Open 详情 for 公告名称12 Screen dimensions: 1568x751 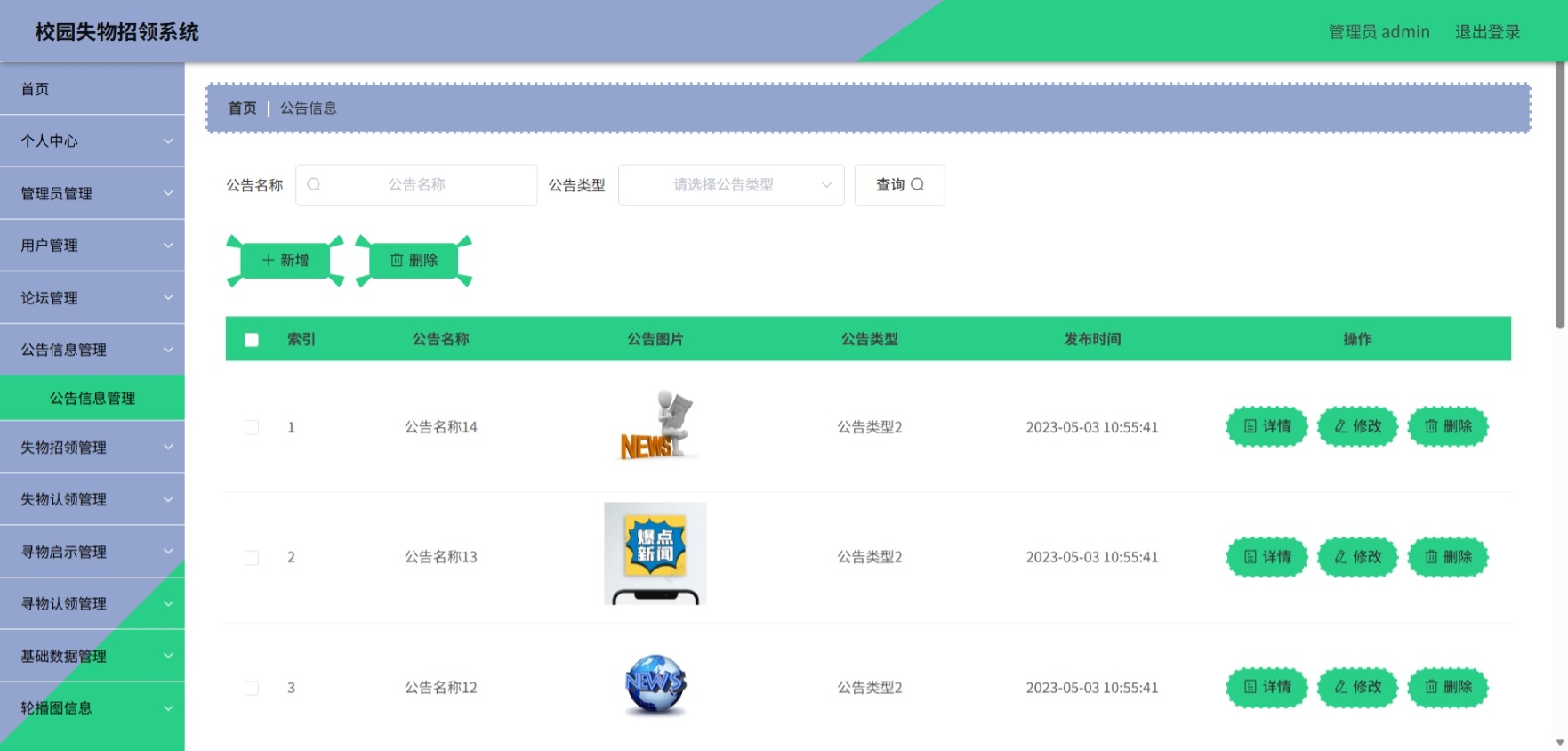click(x=1266, y=687)
